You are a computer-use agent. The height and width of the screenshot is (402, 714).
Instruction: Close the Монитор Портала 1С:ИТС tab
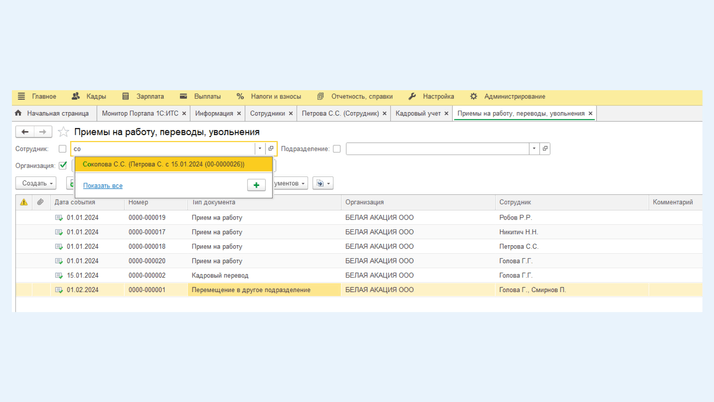click(x=184, y=114)
